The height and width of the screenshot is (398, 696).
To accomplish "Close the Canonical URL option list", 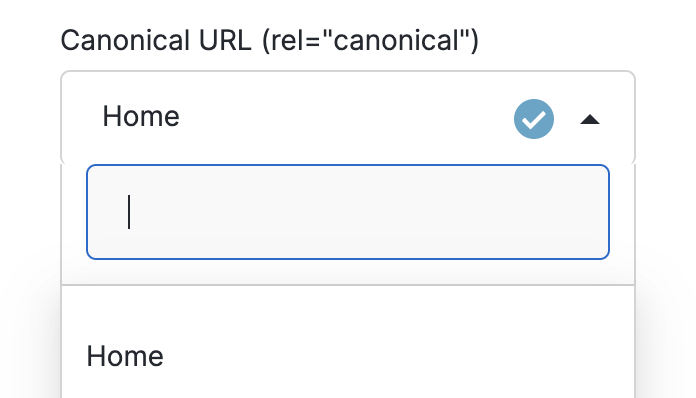I will point(590,119).
